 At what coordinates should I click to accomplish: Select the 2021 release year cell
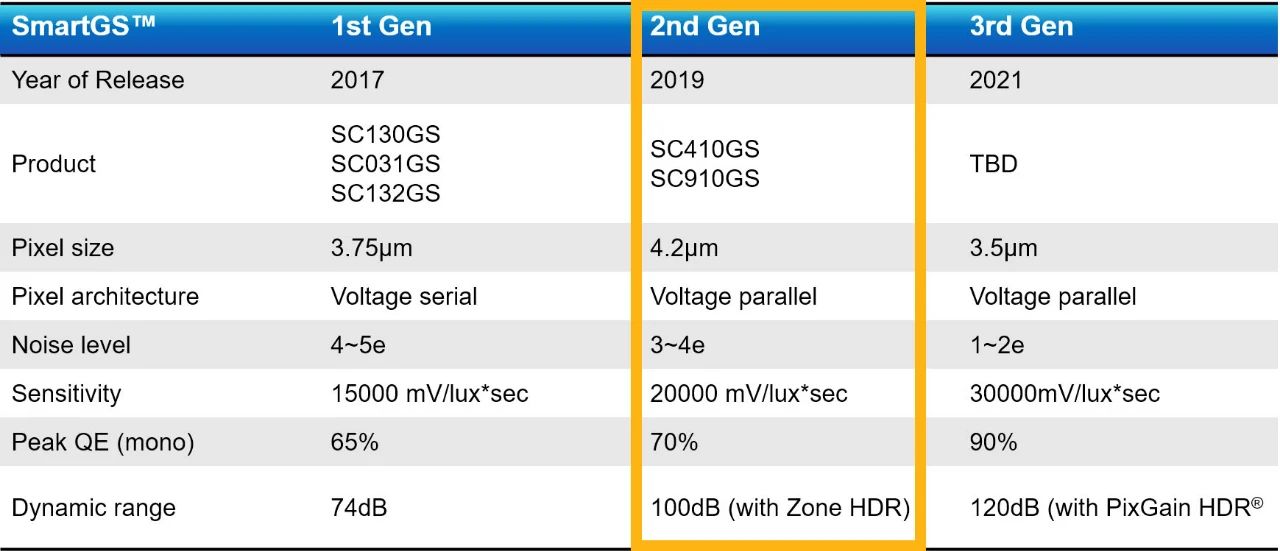pyautogui.click(x=996, y=80)
